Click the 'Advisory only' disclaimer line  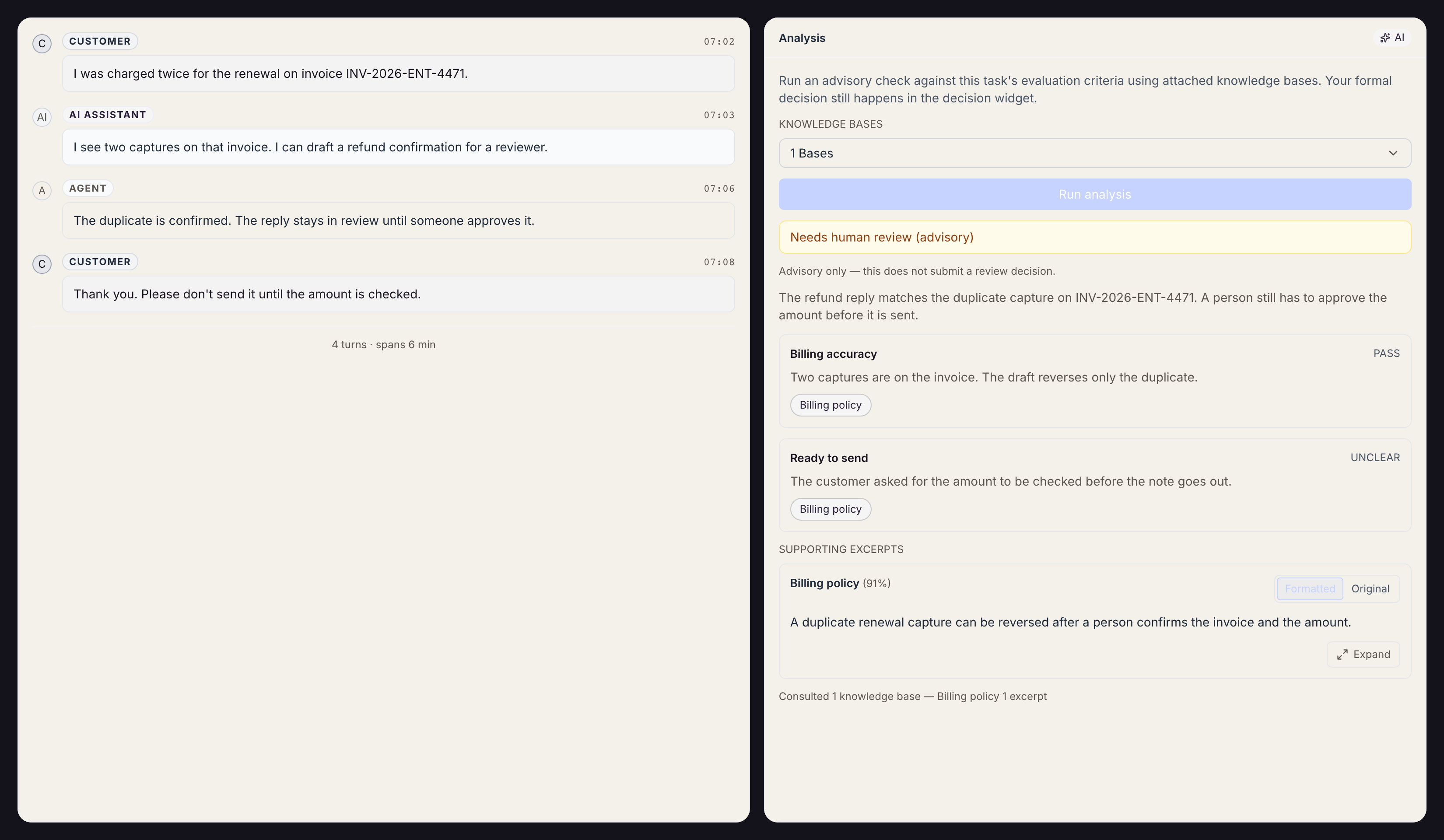[x=916, y=271]
